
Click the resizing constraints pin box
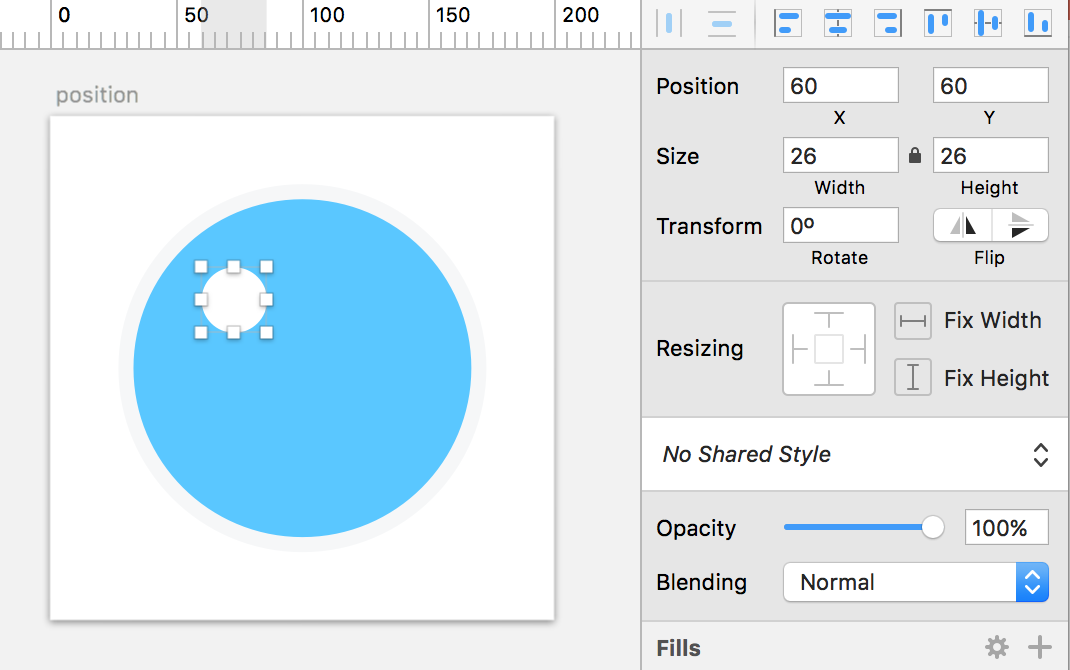829,349
